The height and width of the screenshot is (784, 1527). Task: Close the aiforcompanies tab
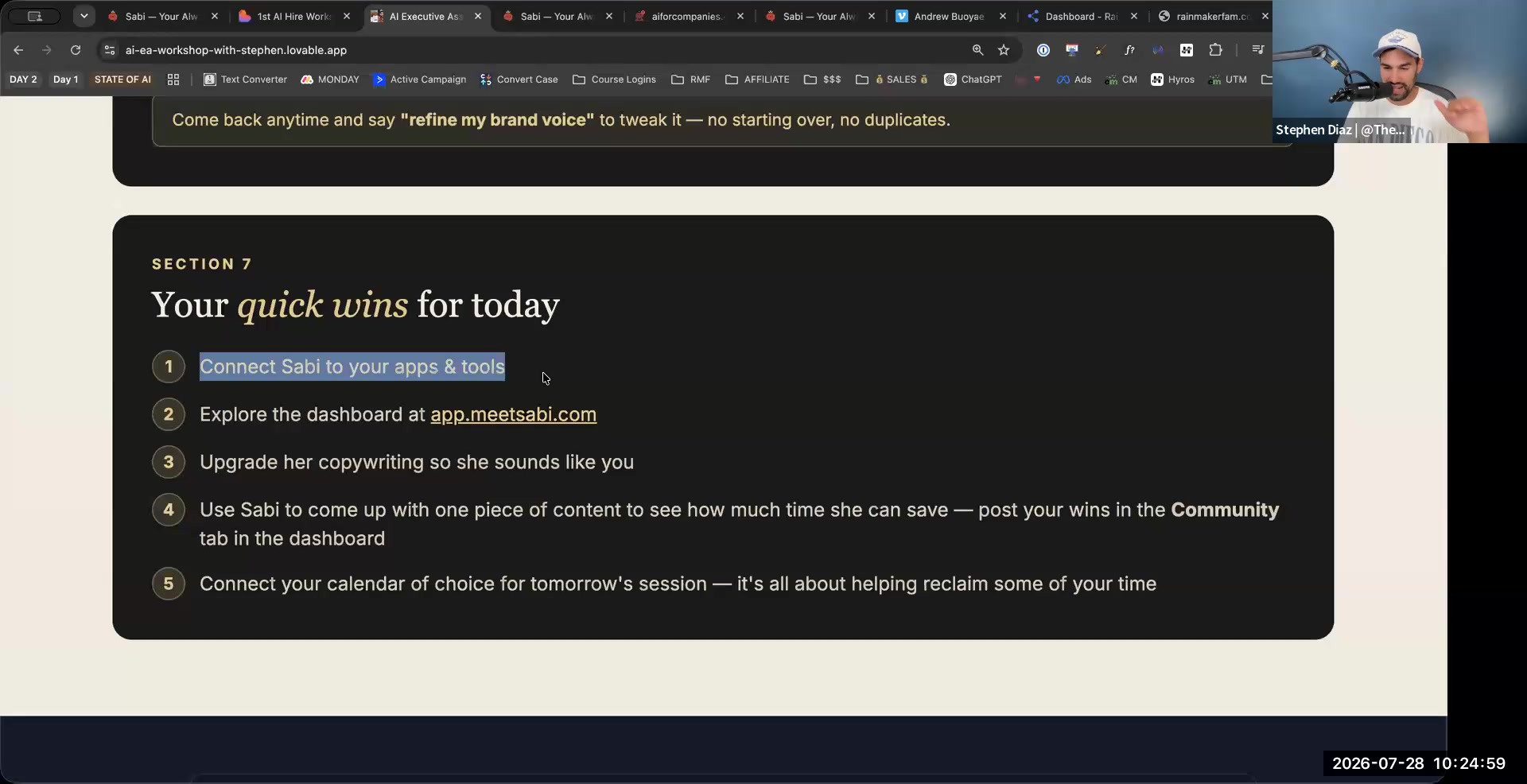coord(740,16)
